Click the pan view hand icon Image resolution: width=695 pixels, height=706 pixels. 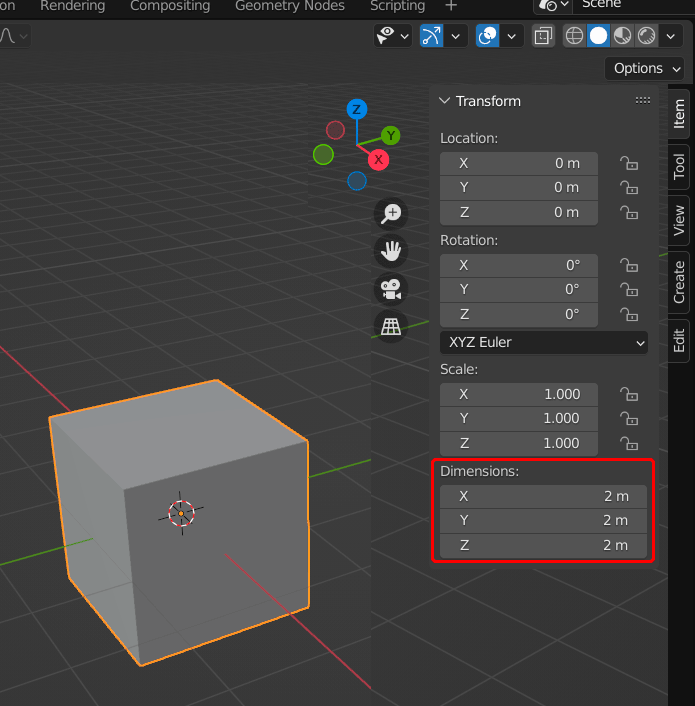391,250
